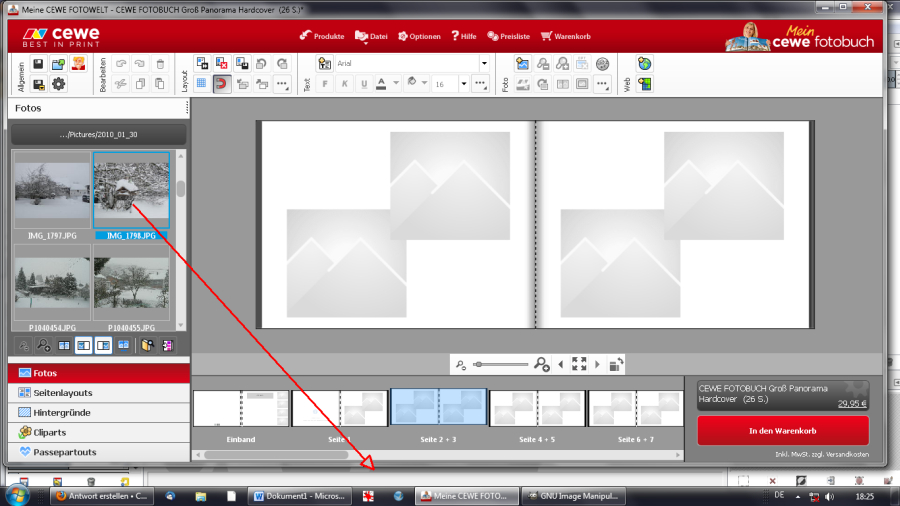The height and width of the screenshot is (506, 900).
Task: Toggle bold F formatting
Action: point(325,84)
